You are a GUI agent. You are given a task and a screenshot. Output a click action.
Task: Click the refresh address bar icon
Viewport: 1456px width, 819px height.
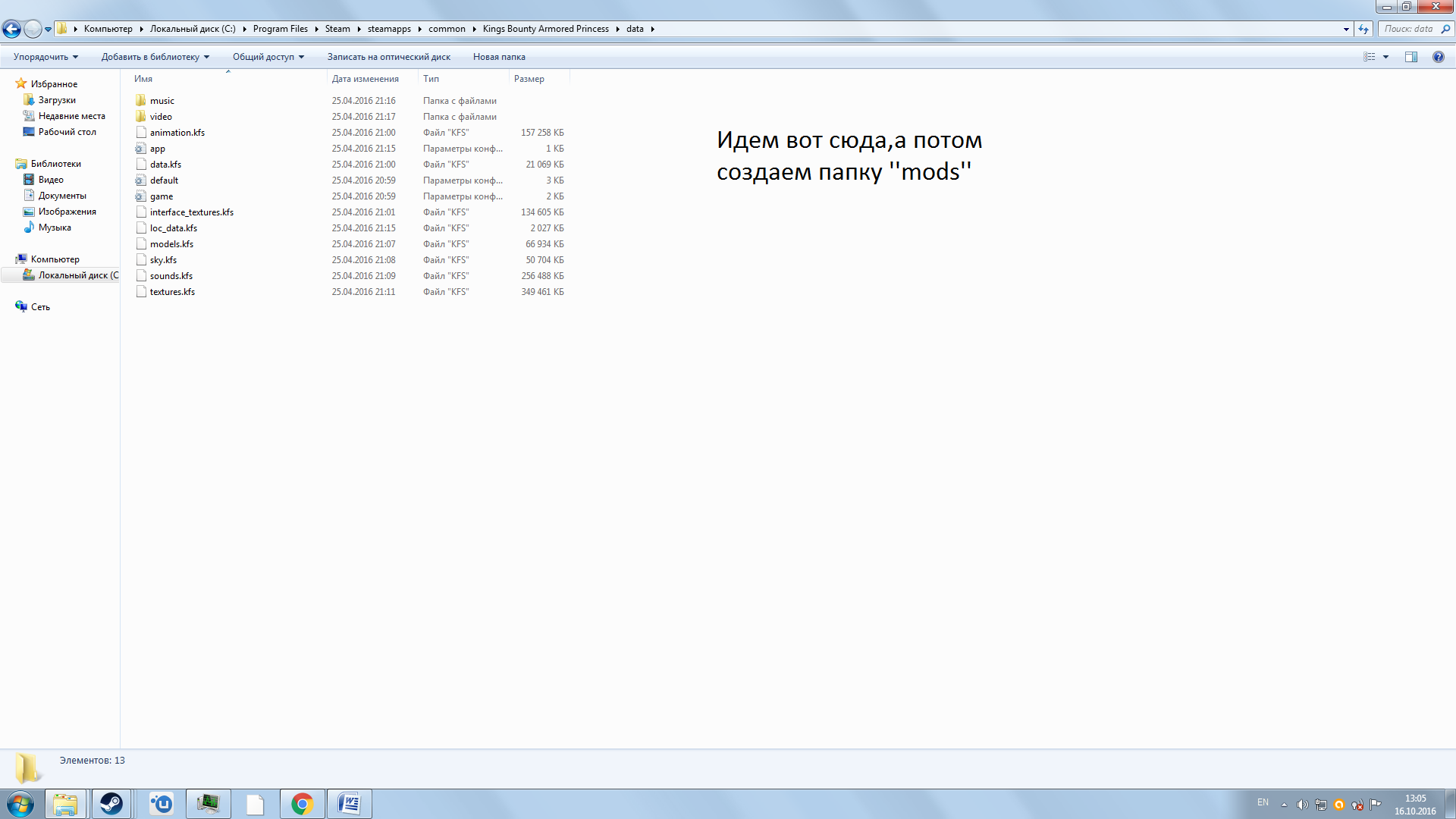(x=1363, y=30)
